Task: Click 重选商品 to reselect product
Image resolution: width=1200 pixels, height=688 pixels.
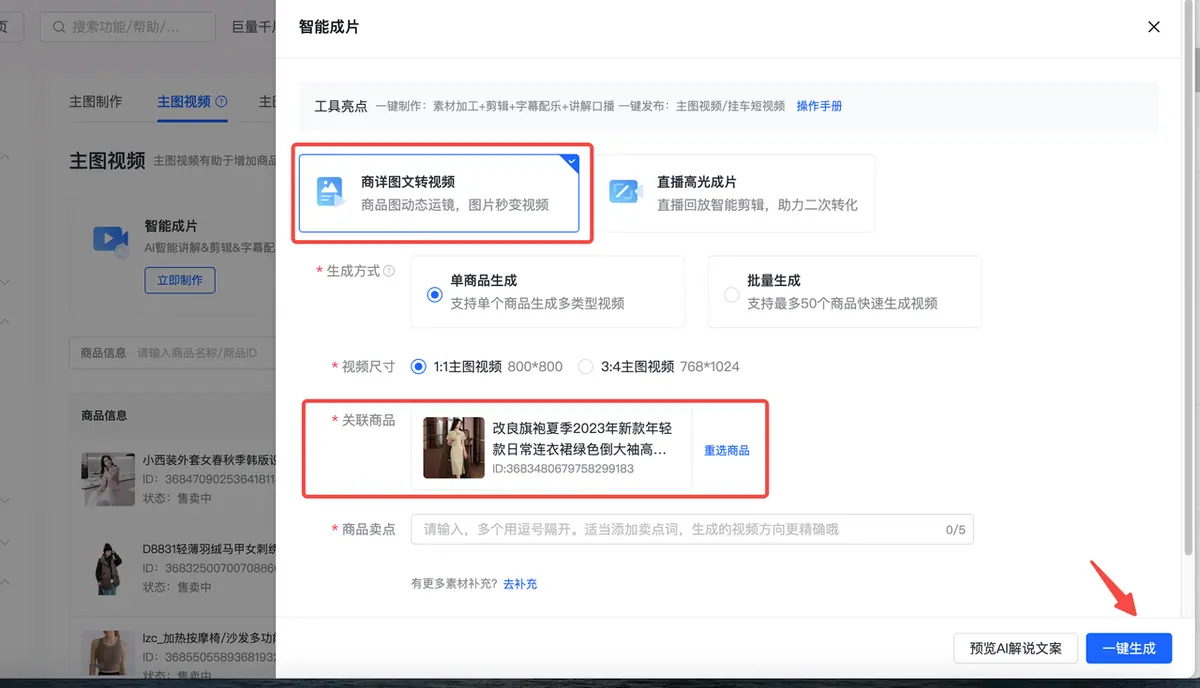Action: pos(727,451)
